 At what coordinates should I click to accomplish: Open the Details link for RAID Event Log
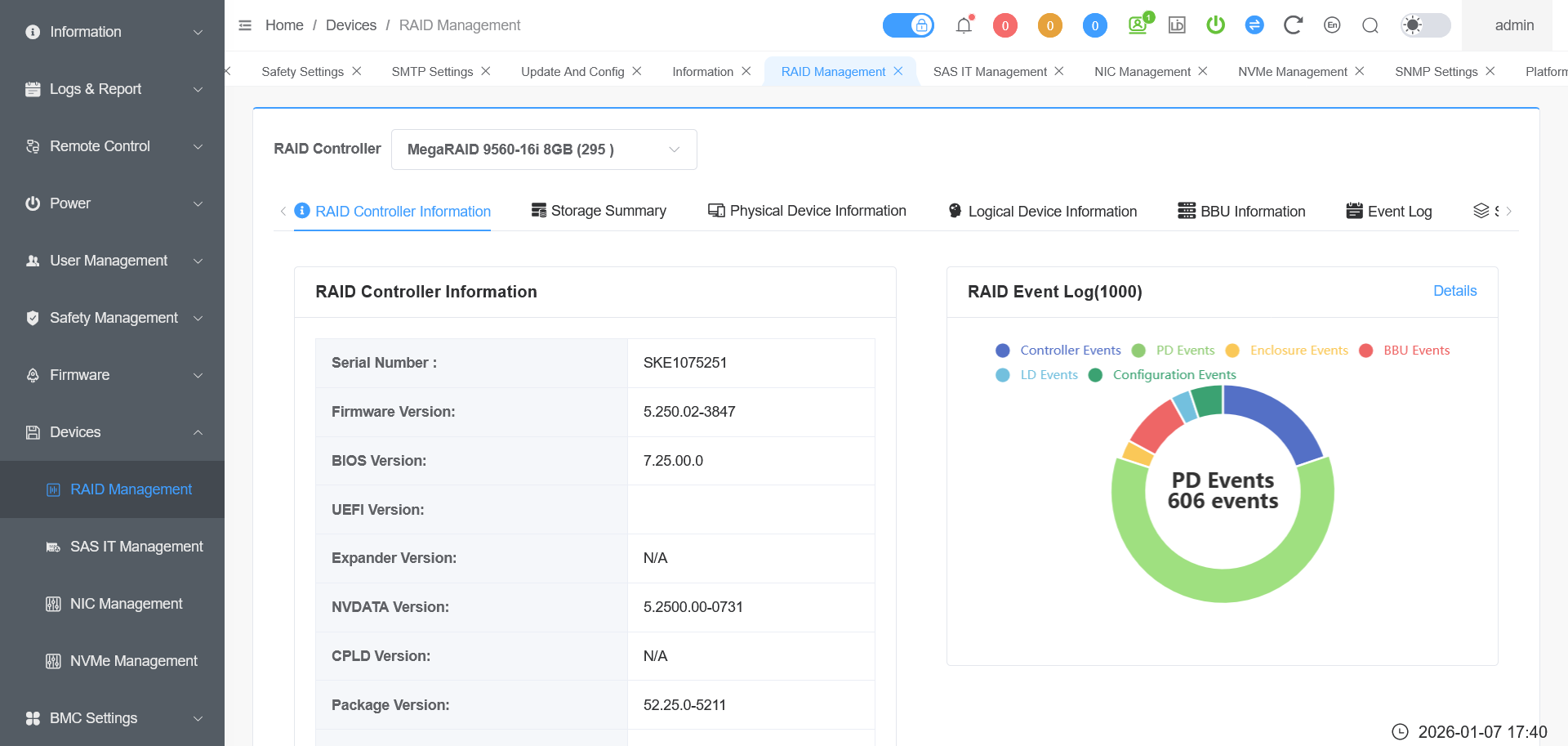[1454, 291]
